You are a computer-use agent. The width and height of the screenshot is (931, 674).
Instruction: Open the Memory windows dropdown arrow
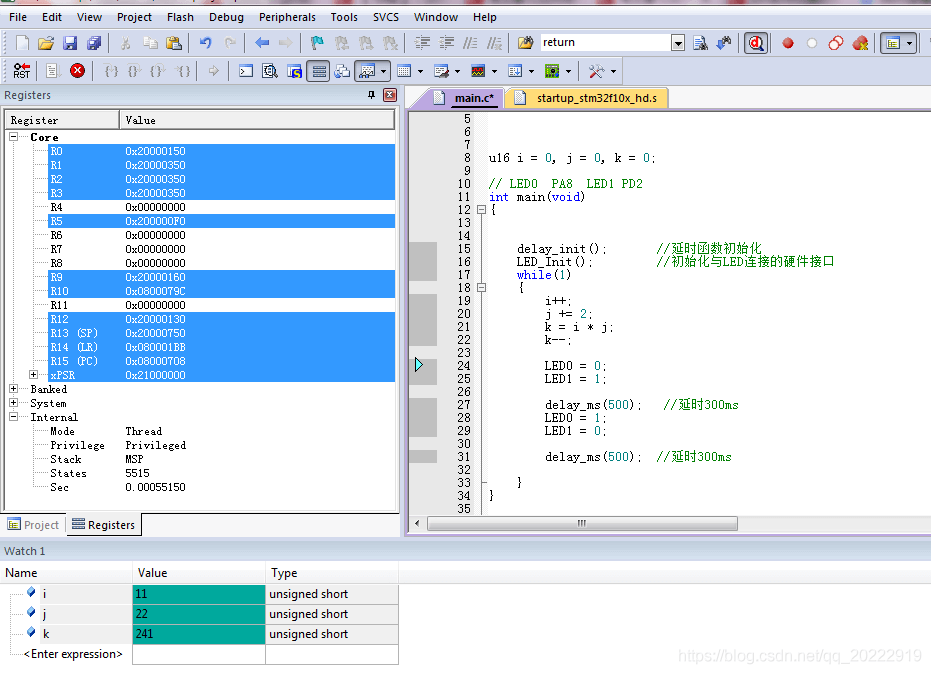[x=420, y=71]
